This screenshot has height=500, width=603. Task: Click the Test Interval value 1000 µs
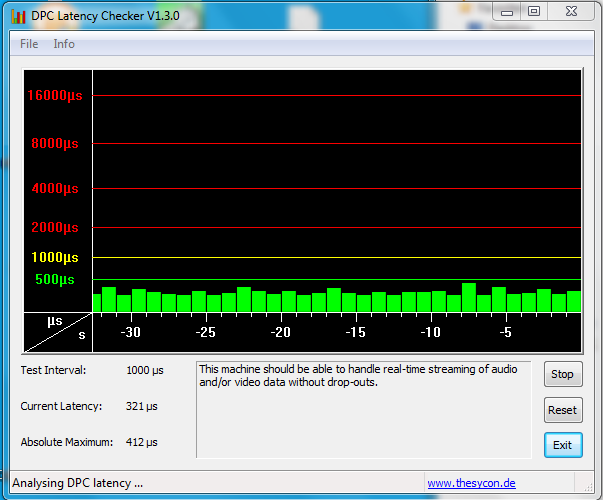click(x=145, y=370)
